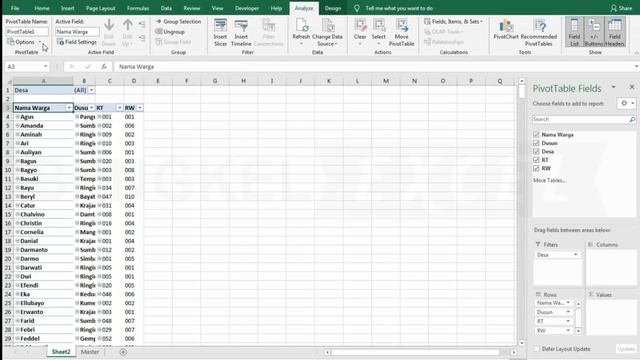The height and width of the screenshot is (360, 640).
Task: Open Recommended PivotTables
Action: pyautogui.click(x=539, y=32)
